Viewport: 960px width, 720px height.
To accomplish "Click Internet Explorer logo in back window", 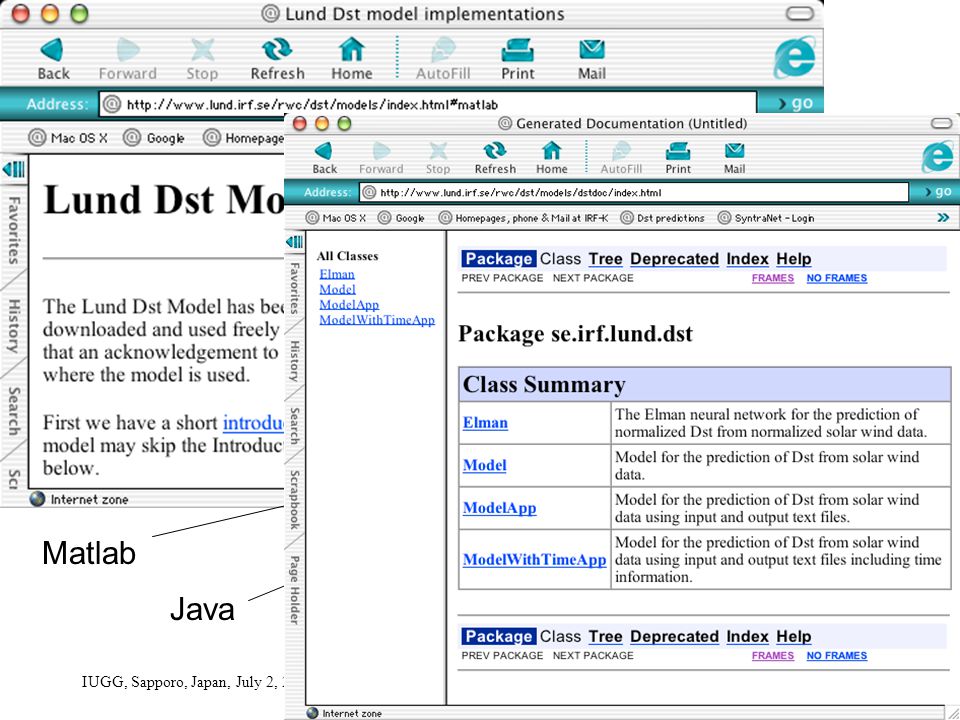I will 794,57.
